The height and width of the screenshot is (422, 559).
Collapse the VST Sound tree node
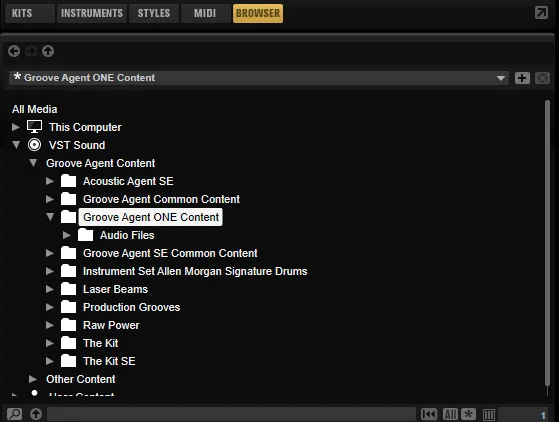tap(16, 145)
